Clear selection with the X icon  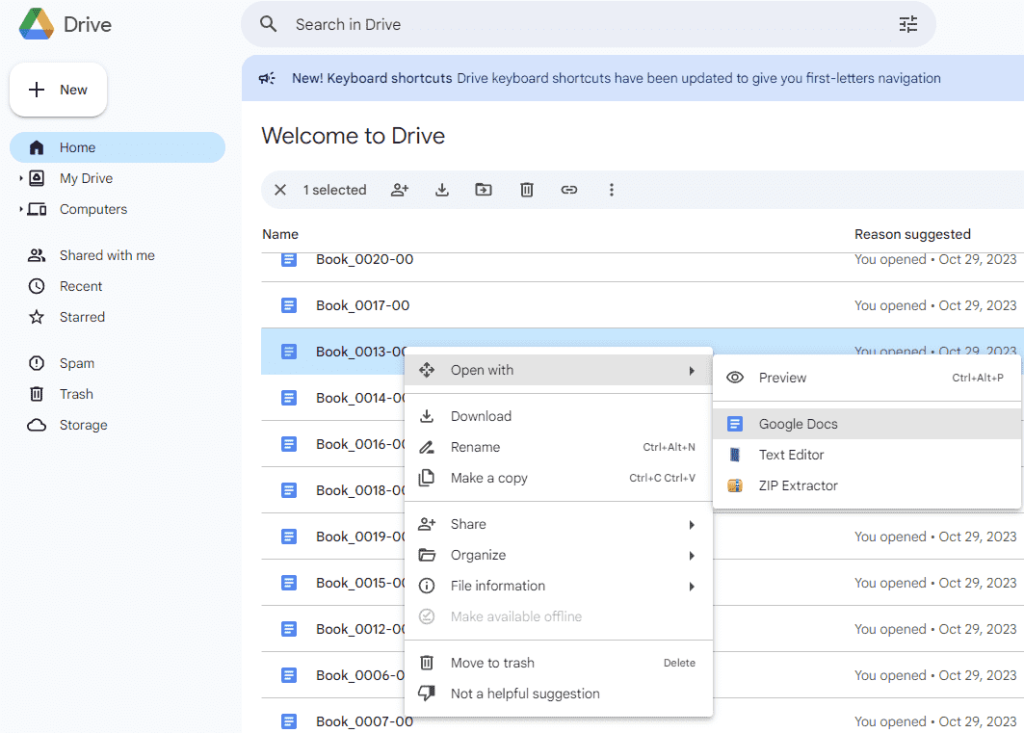(280, 190)
